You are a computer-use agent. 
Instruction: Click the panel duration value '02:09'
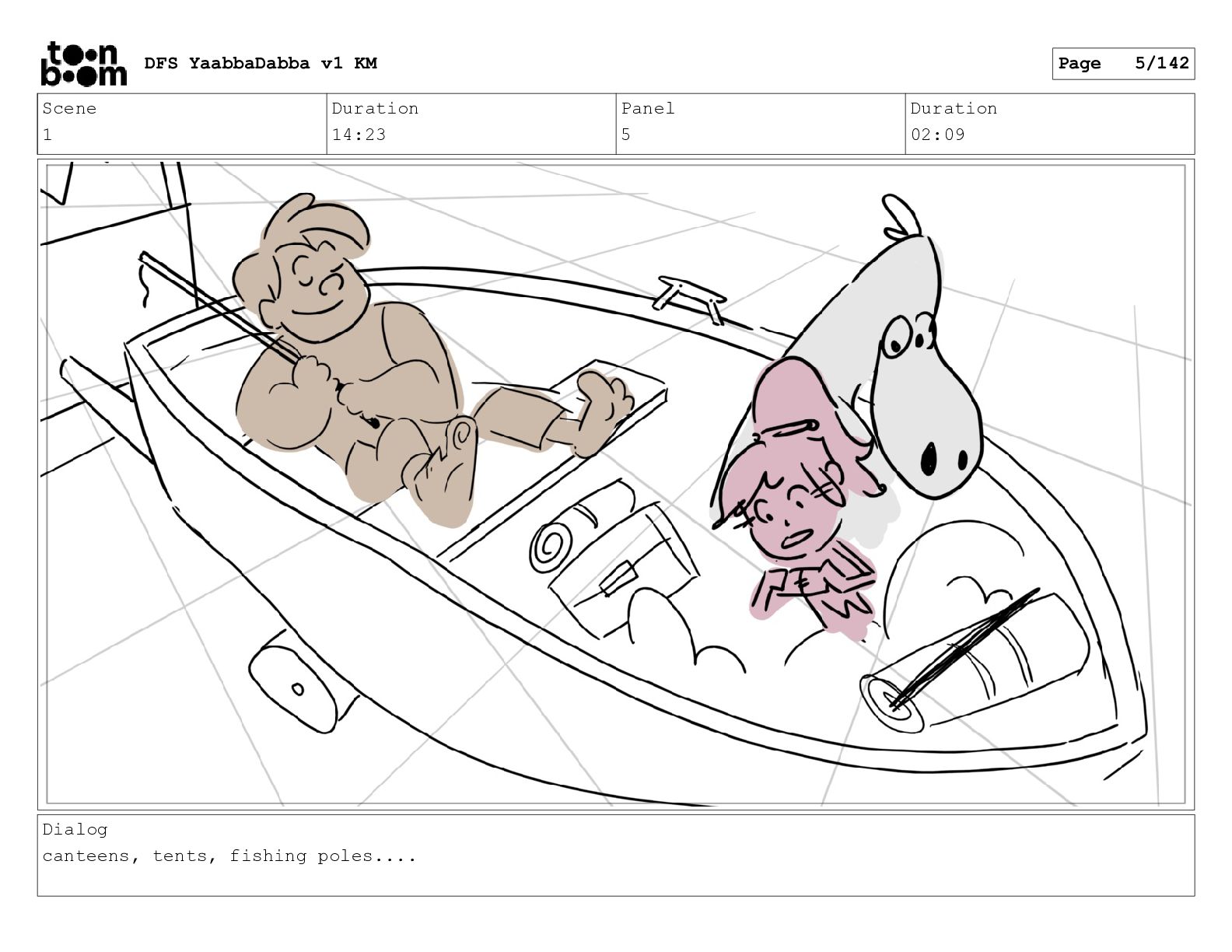pos(937,135)
